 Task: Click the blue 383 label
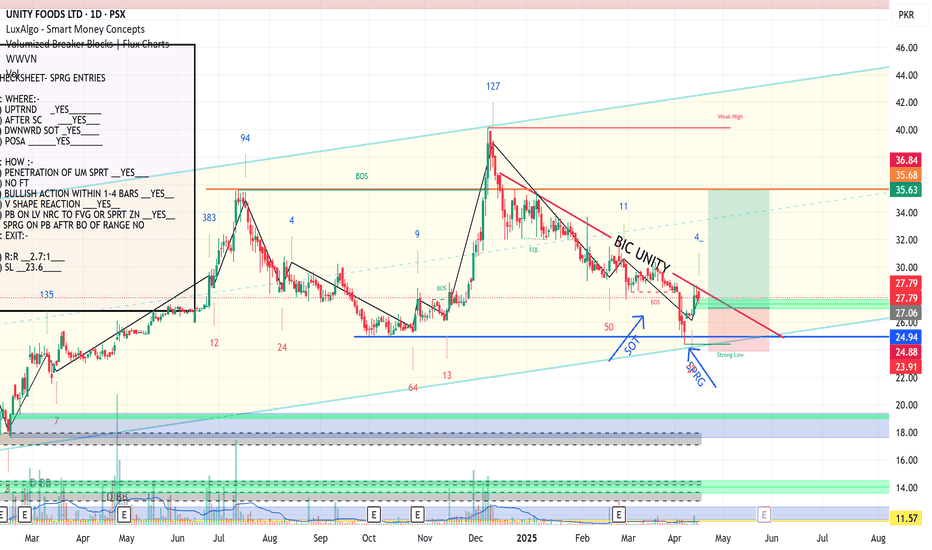point(209,218)
